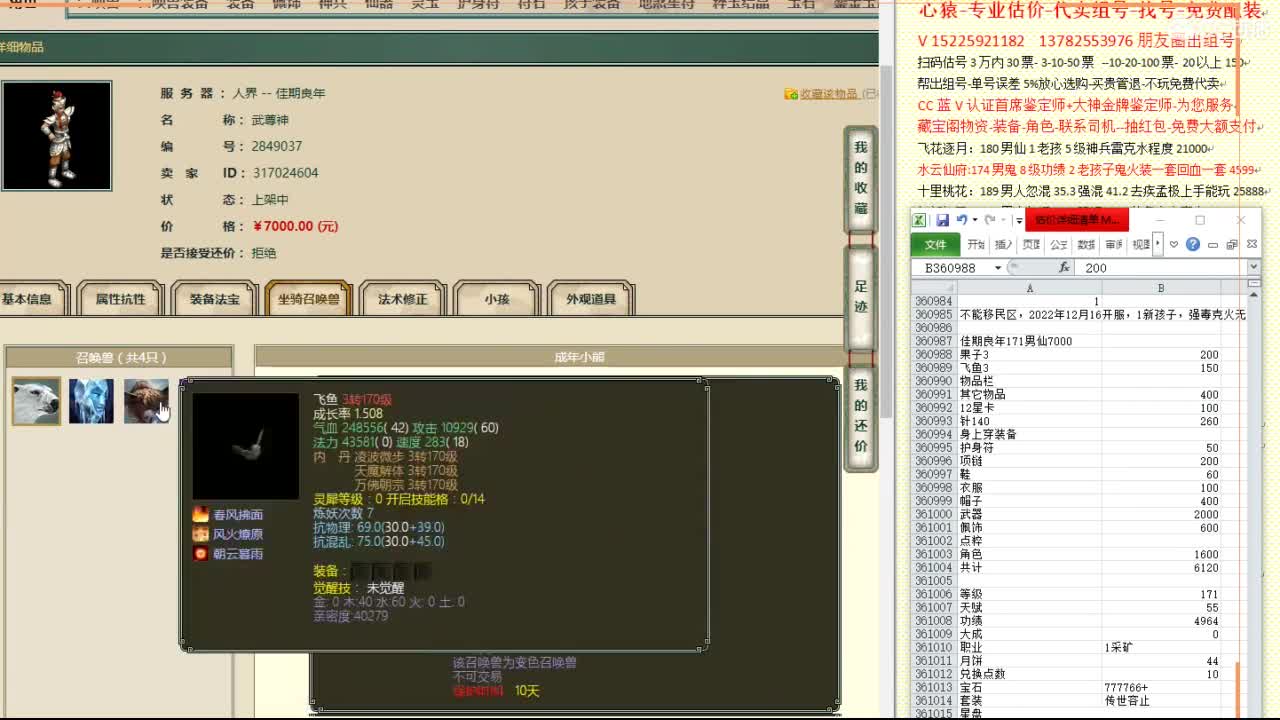
Task: Click the Save icon in Excel toolbar
Action: [x=944, y=219]
